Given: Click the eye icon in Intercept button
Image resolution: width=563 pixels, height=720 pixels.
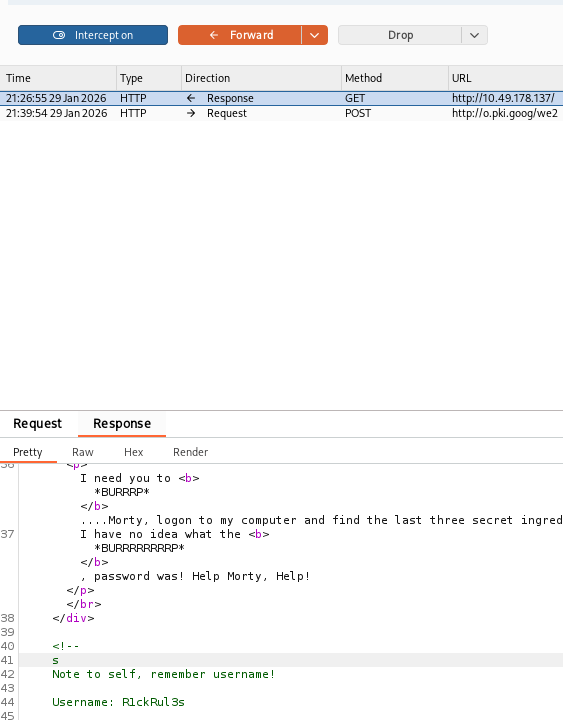Looking at the screenshot, I should [59, 35].
